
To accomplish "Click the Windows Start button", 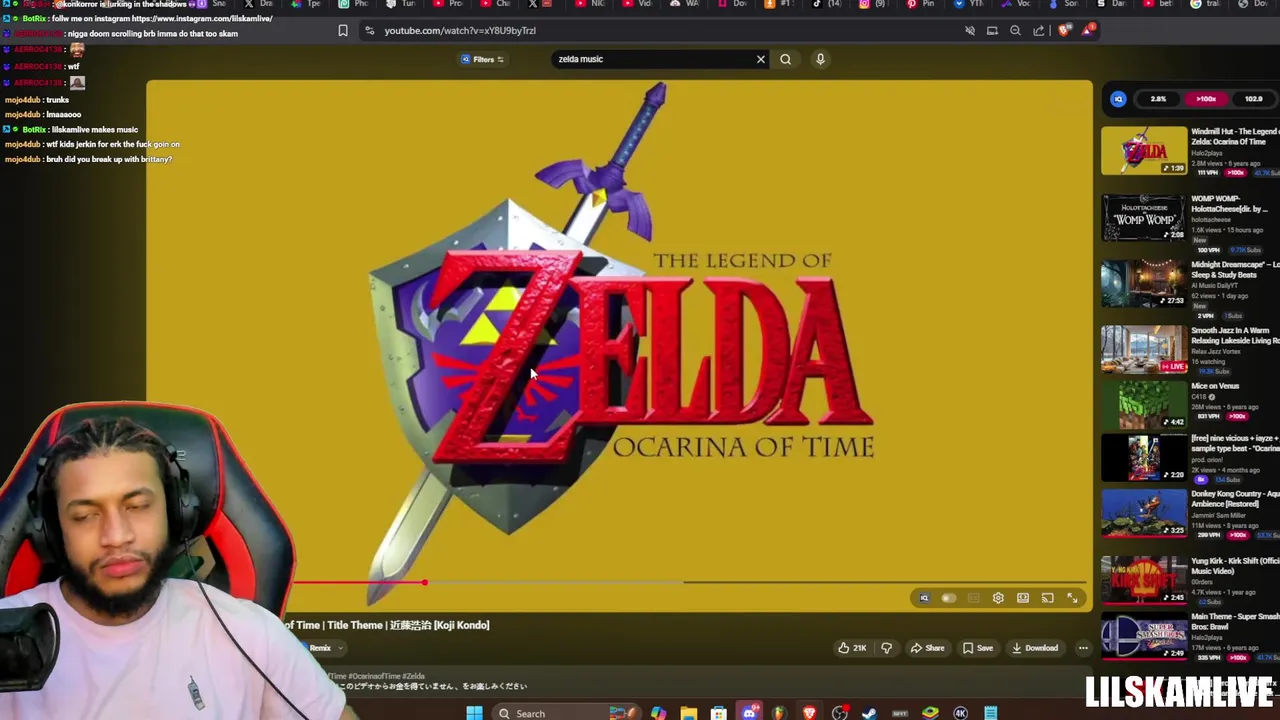I will tap(474, 713).
